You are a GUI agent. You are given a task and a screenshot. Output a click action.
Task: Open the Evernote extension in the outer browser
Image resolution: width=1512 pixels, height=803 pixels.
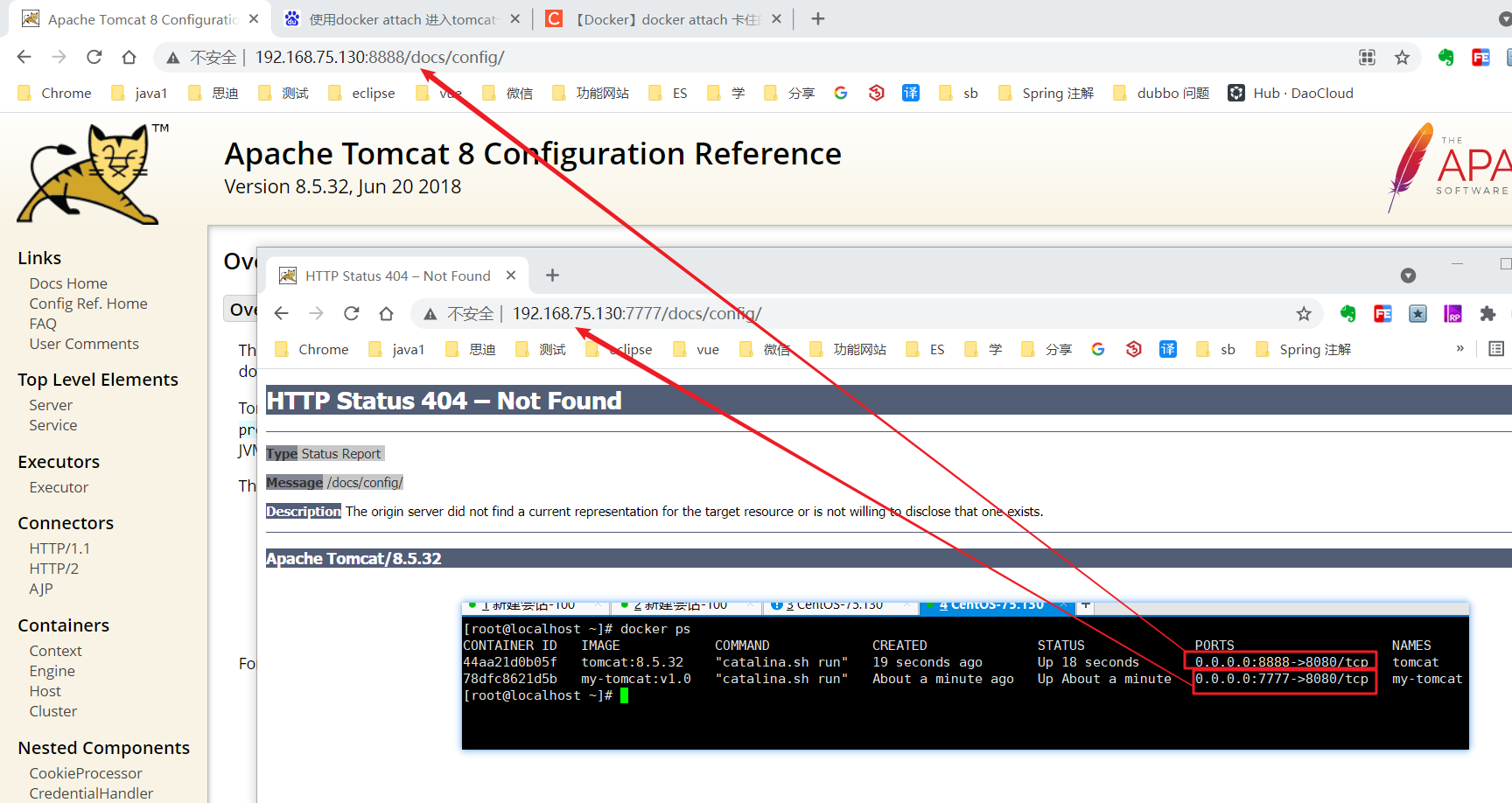[1445, 57]
